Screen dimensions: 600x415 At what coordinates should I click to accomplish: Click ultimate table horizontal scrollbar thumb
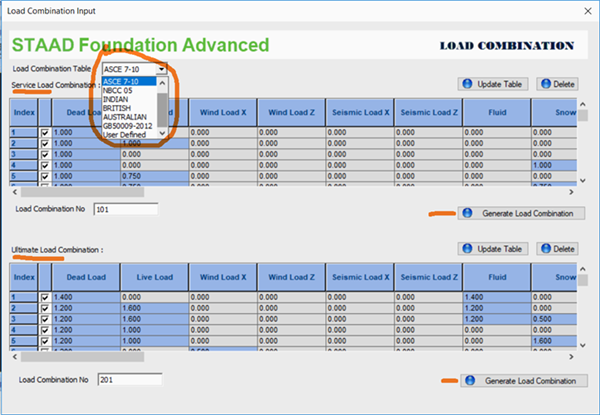click(x=82, y=356)
